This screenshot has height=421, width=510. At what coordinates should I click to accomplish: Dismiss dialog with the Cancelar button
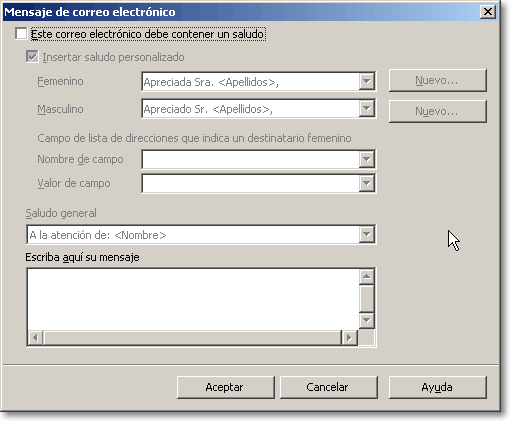[x=328, y=387]
